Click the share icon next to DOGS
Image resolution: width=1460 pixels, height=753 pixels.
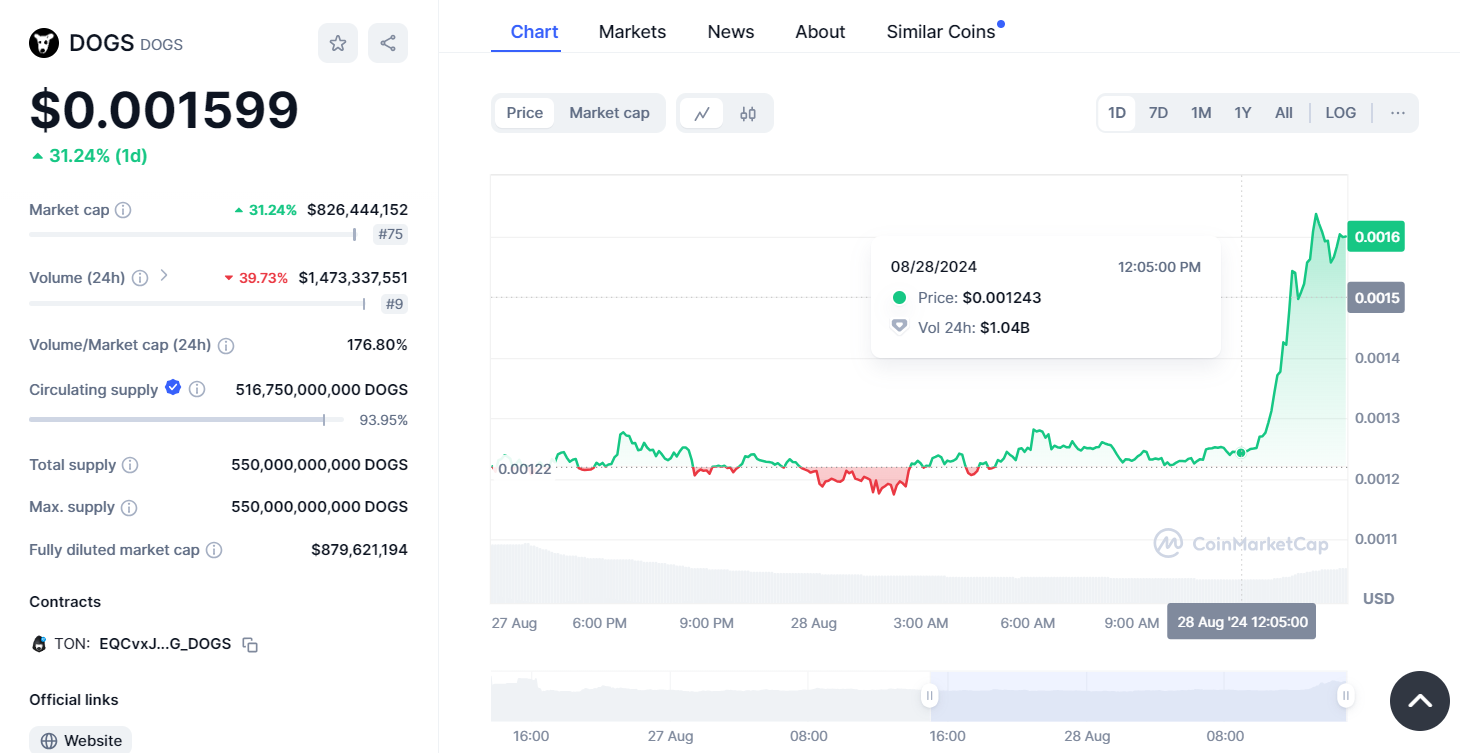click(x=388, y=43)
